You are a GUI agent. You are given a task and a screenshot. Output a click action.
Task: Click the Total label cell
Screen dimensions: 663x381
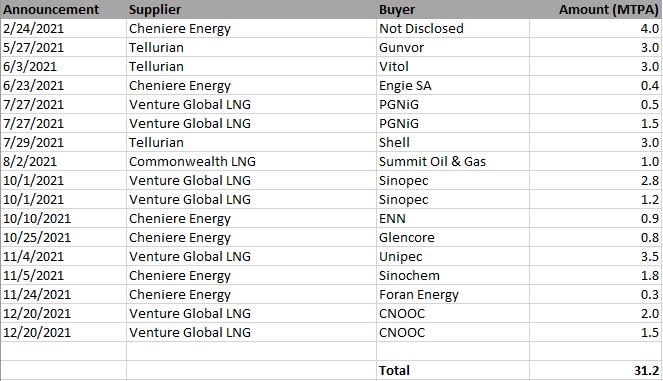click(453, 370)
